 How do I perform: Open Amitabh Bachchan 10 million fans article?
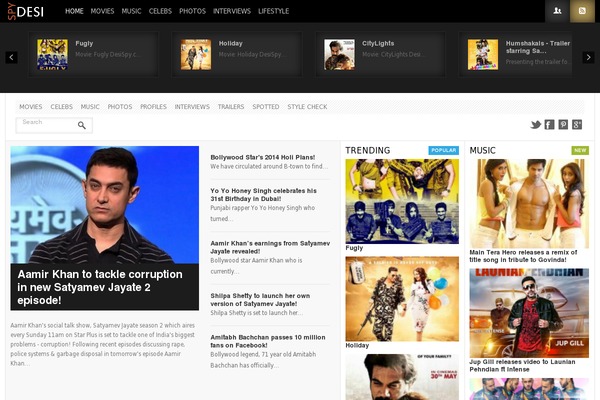(x=268, y=341)
